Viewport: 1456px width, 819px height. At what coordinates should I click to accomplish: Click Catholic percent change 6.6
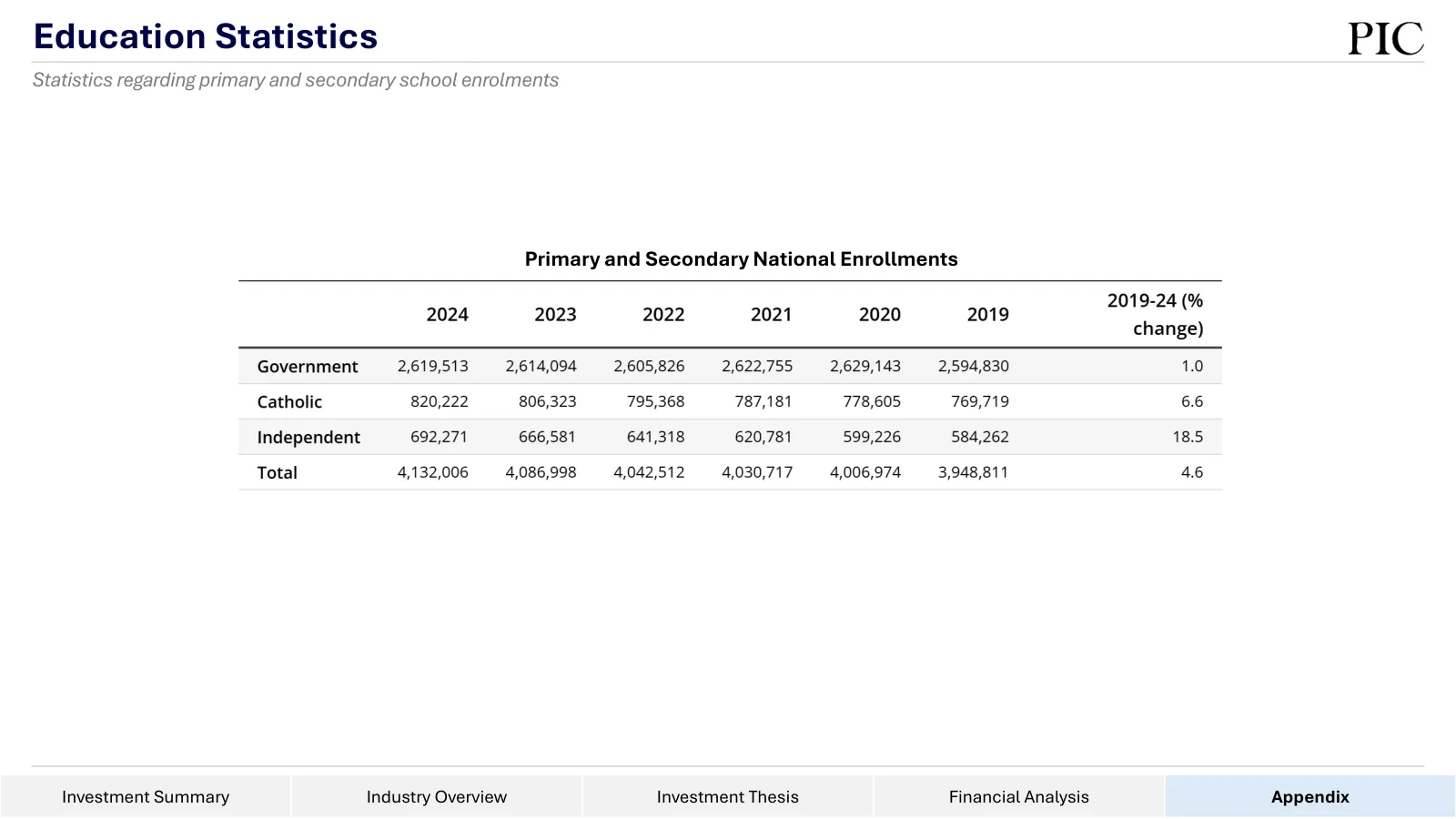point(1192,401)
